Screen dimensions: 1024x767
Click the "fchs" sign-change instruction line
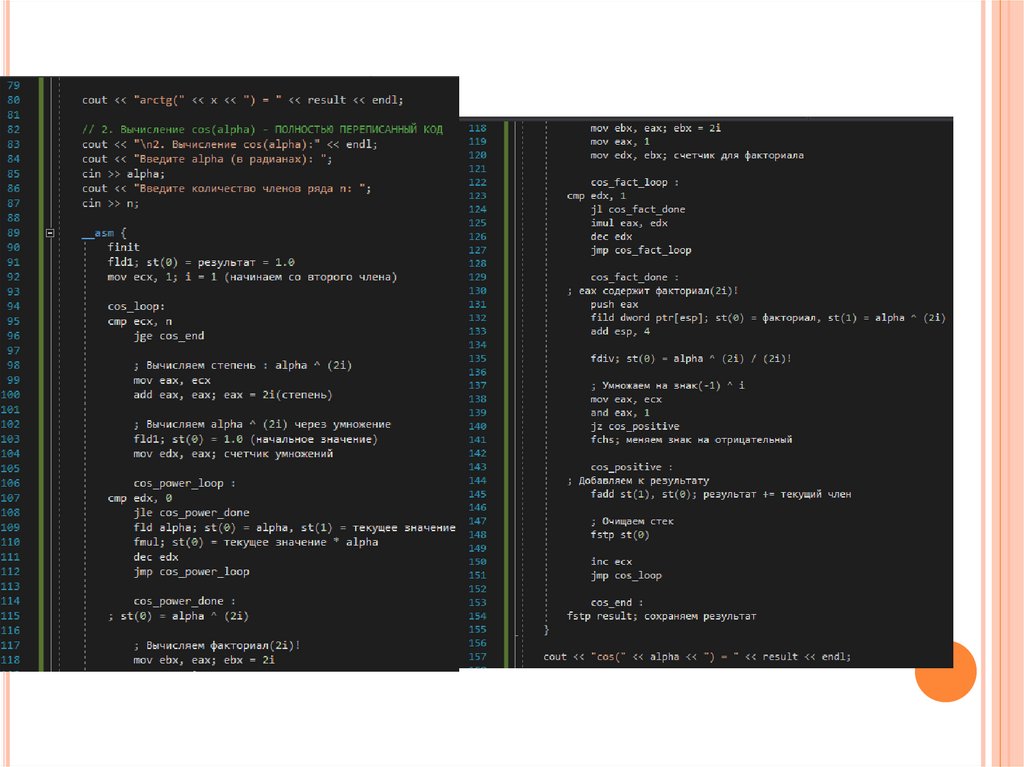point(691,439)
